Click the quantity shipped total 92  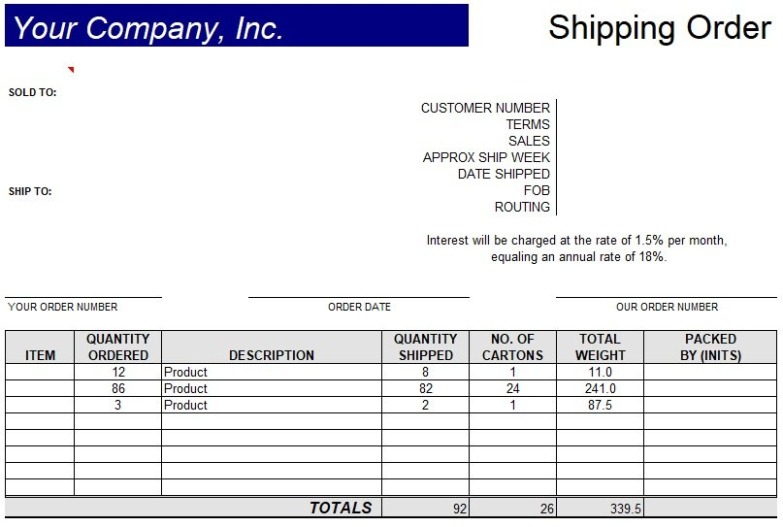(459, 509)
